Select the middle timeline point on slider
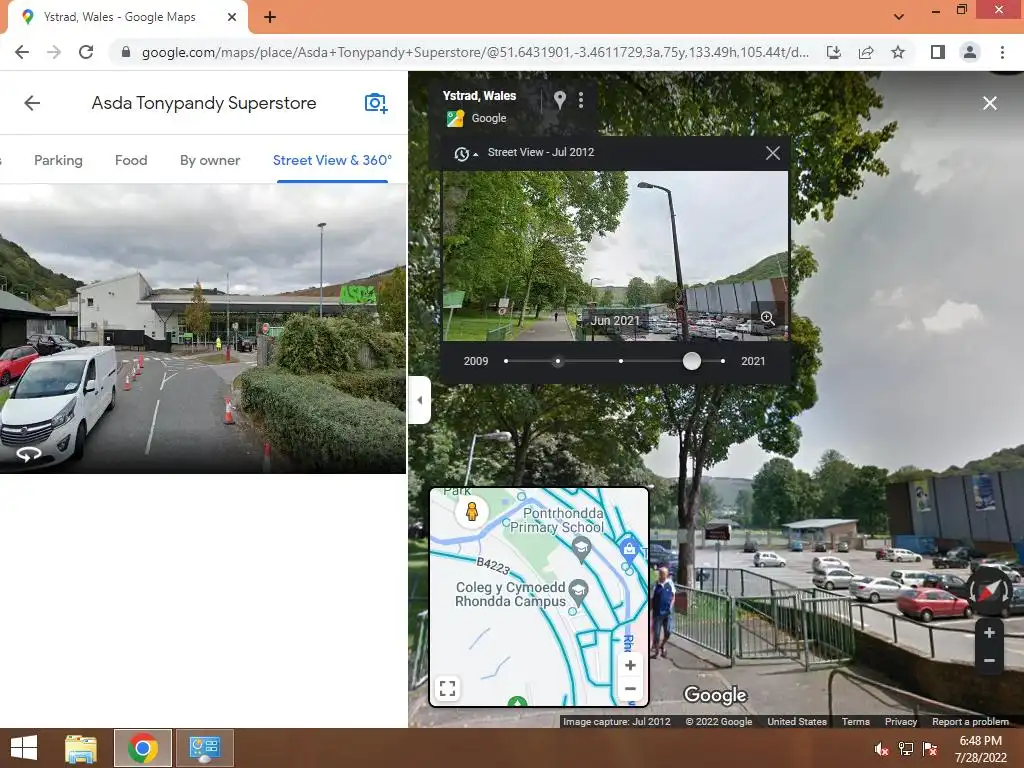The width and height of the screenshot is (1024, 768). (x=620, y=361)
